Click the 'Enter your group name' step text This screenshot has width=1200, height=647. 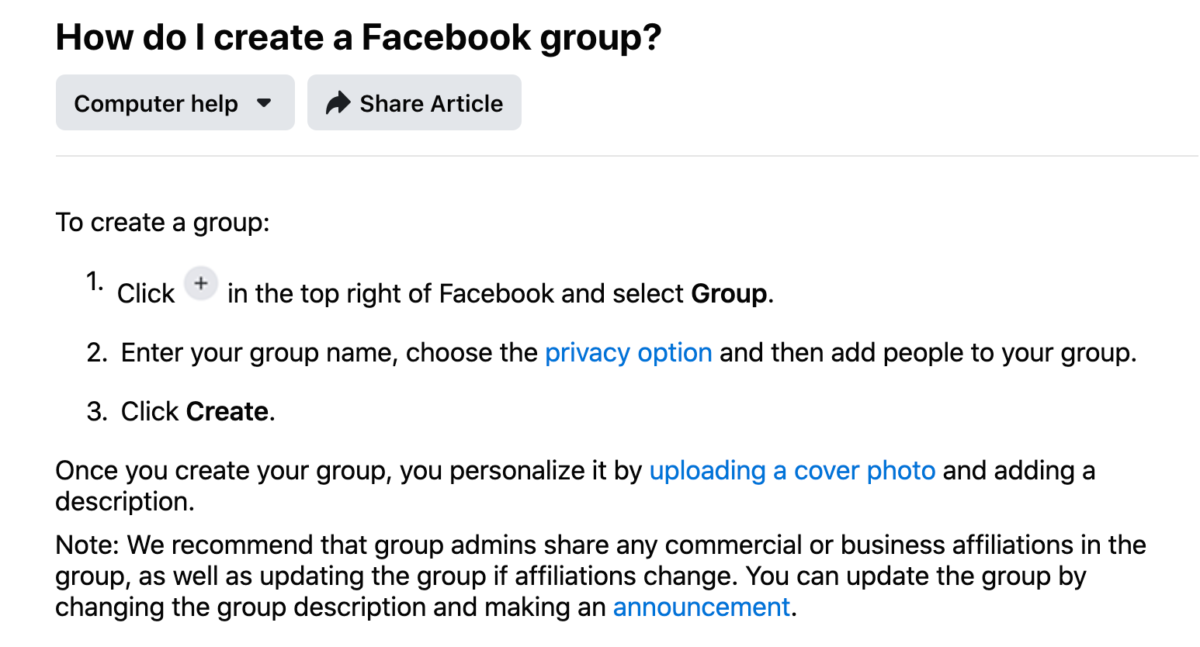(628, 353)
